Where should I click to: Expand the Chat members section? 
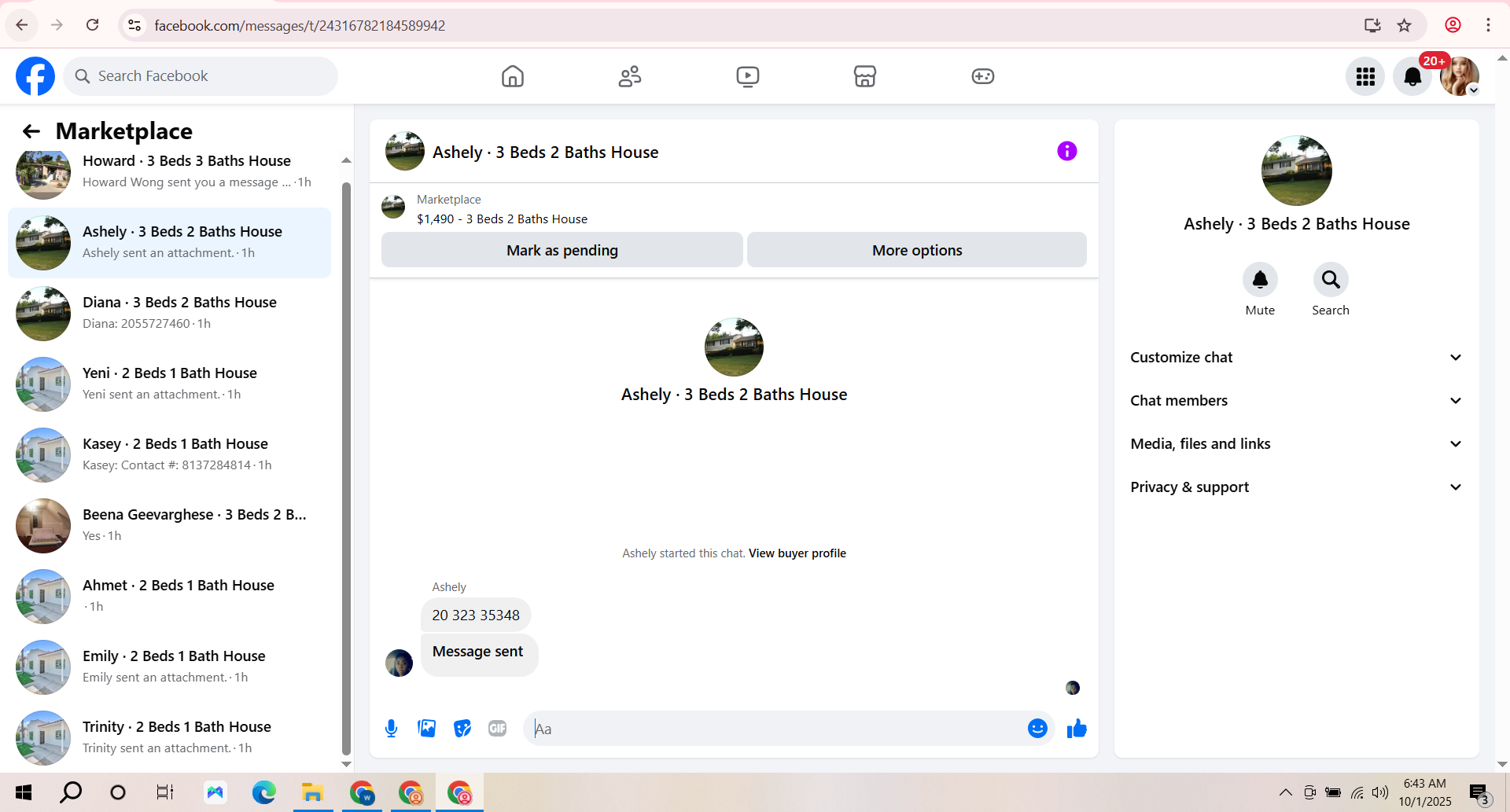pyautogui.click(x=1296, y=401)
